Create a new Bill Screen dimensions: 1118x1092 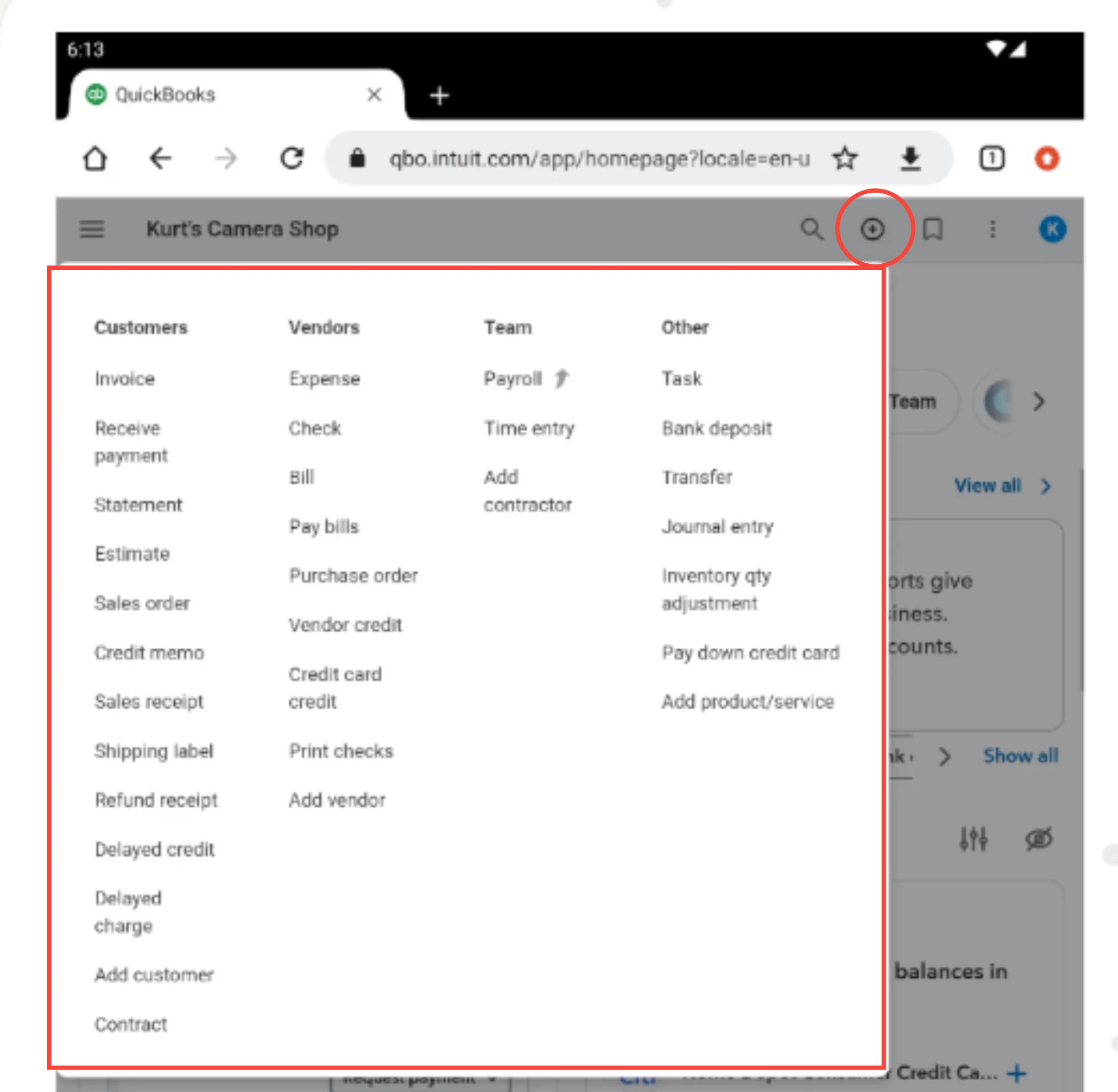tap(301, 477)
